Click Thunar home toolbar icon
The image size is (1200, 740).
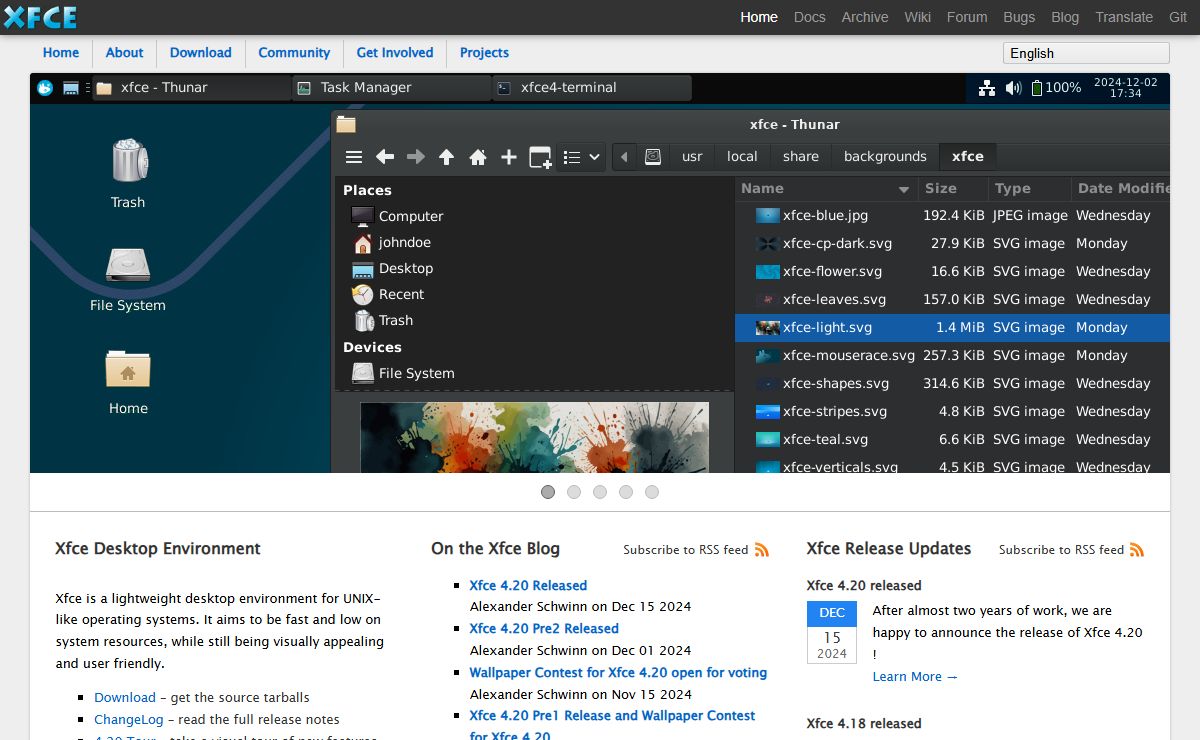478,157
